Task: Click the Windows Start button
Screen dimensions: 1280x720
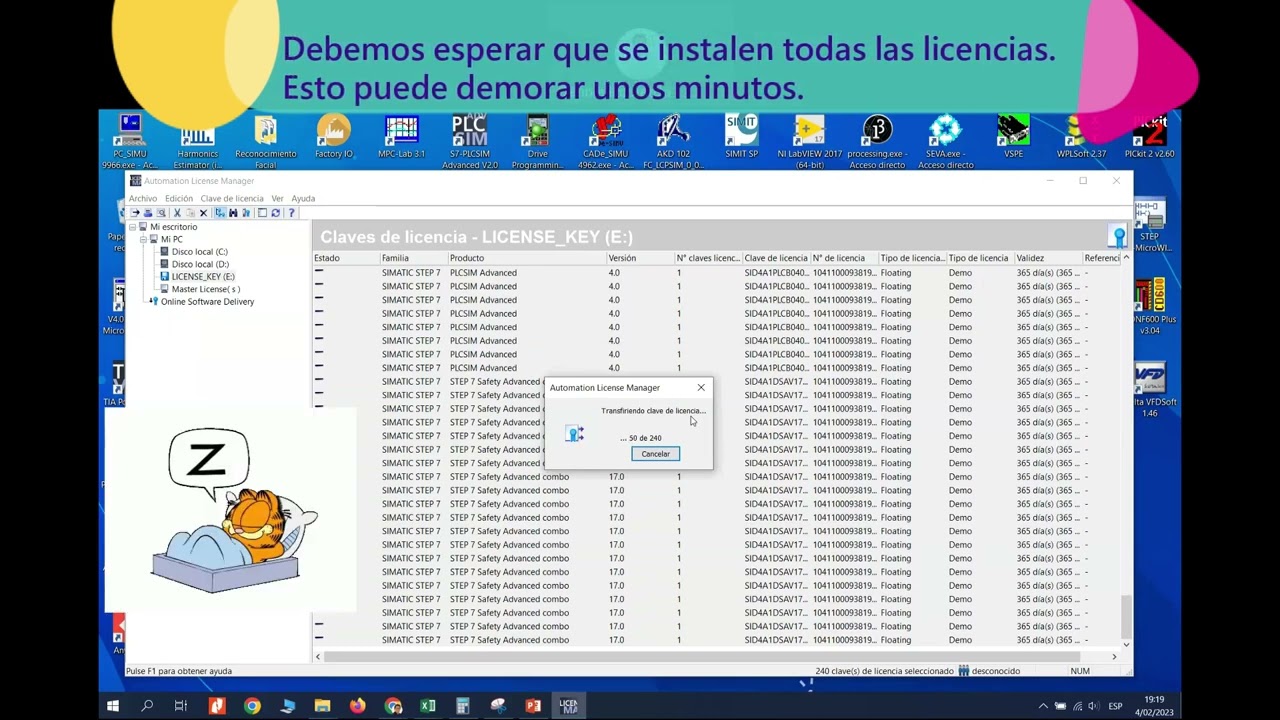Action: pyautogui.click(x=112, y=706)
